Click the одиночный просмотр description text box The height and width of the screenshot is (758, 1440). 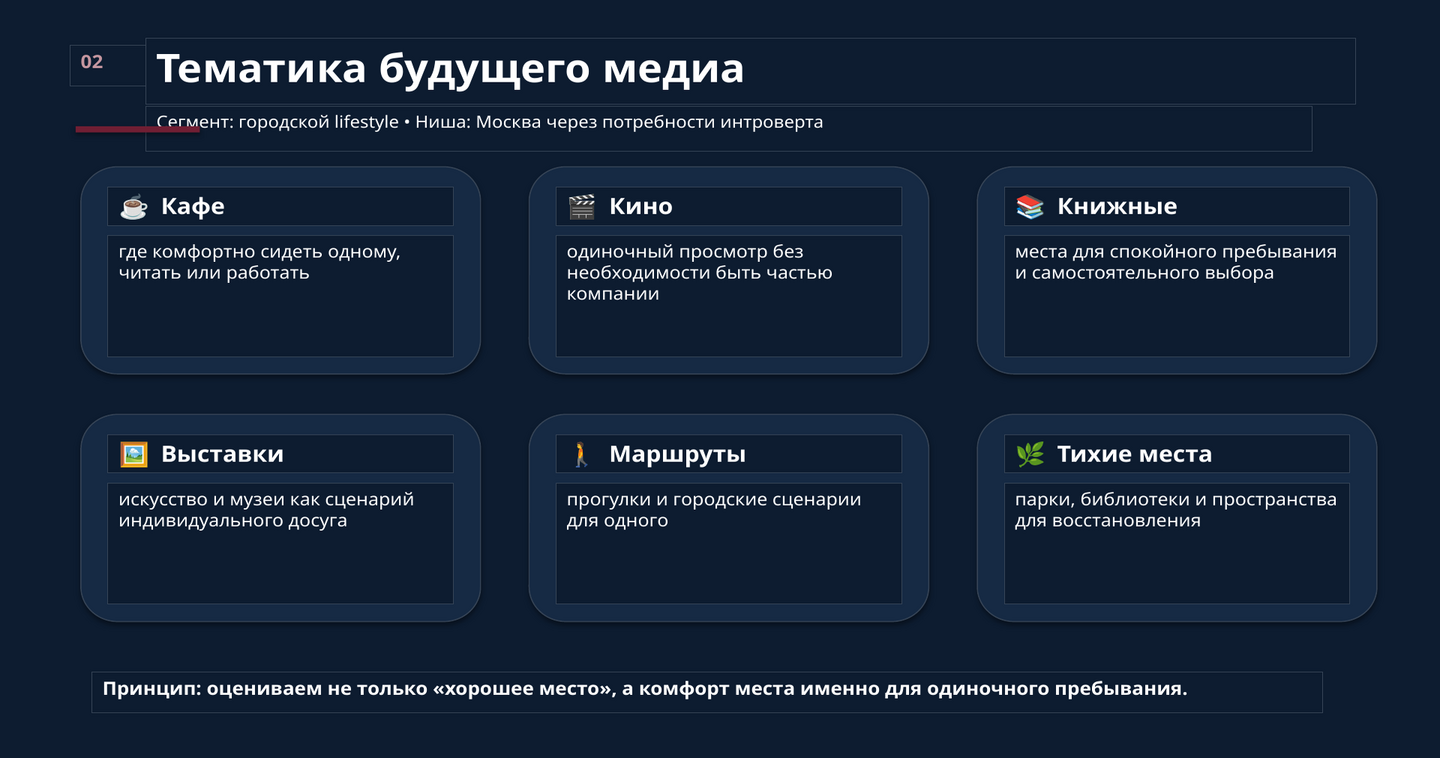(x=728, y=296)
